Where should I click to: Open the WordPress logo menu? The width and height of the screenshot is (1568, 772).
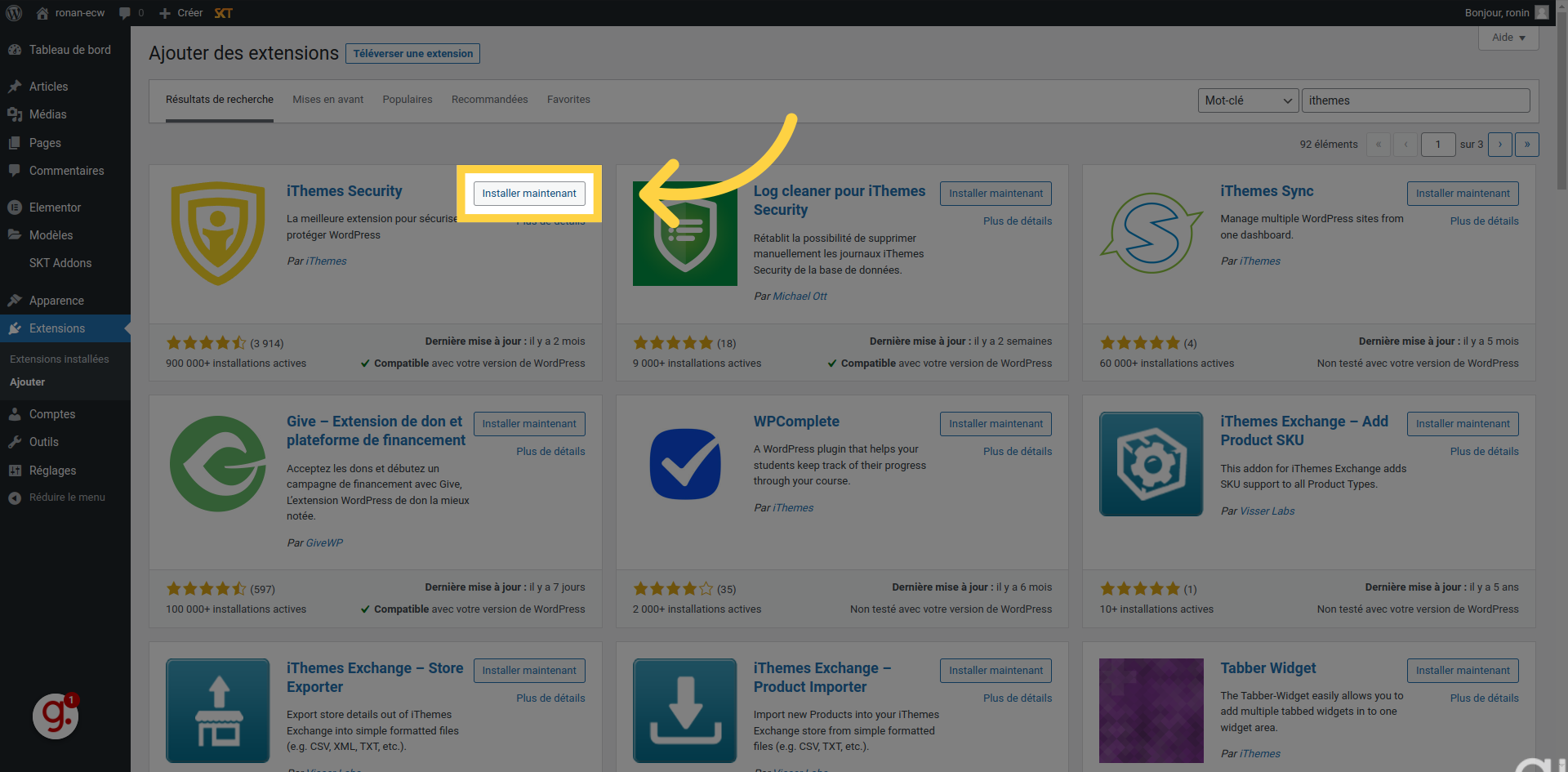point(14,13)
